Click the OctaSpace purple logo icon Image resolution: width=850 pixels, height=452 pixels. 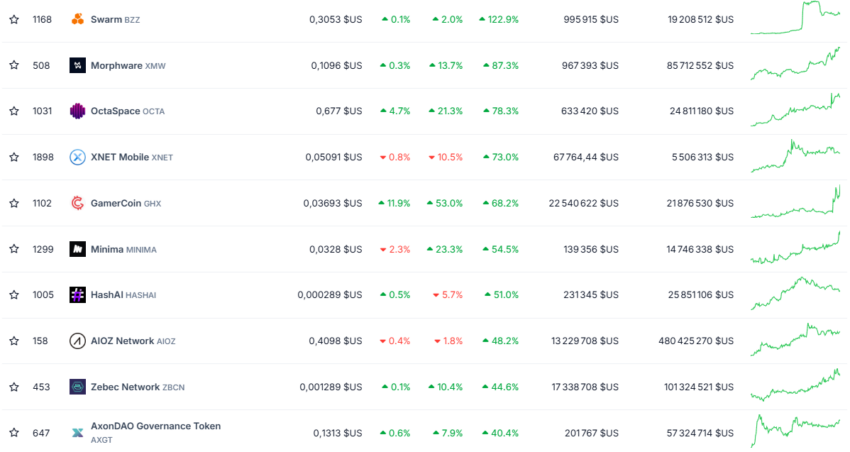click(78, 111)
